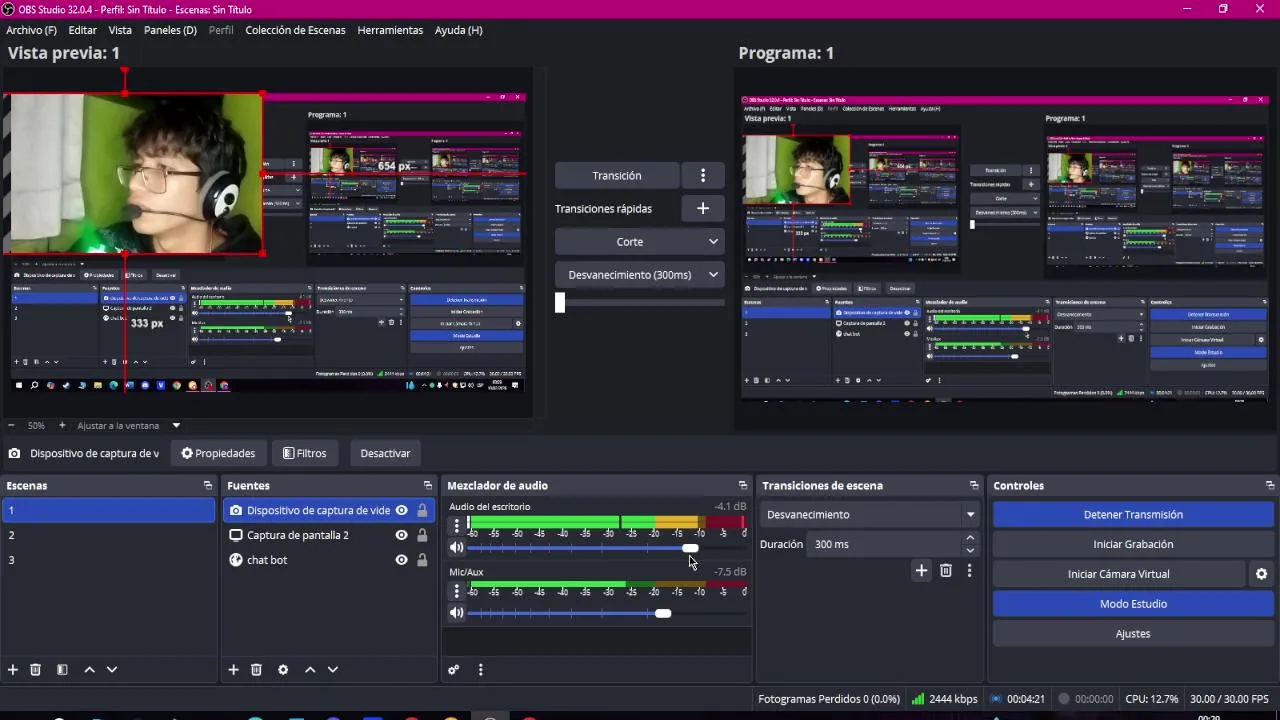Zoom in preview with plus icon

pyautogui.click(x=62, y=425)
